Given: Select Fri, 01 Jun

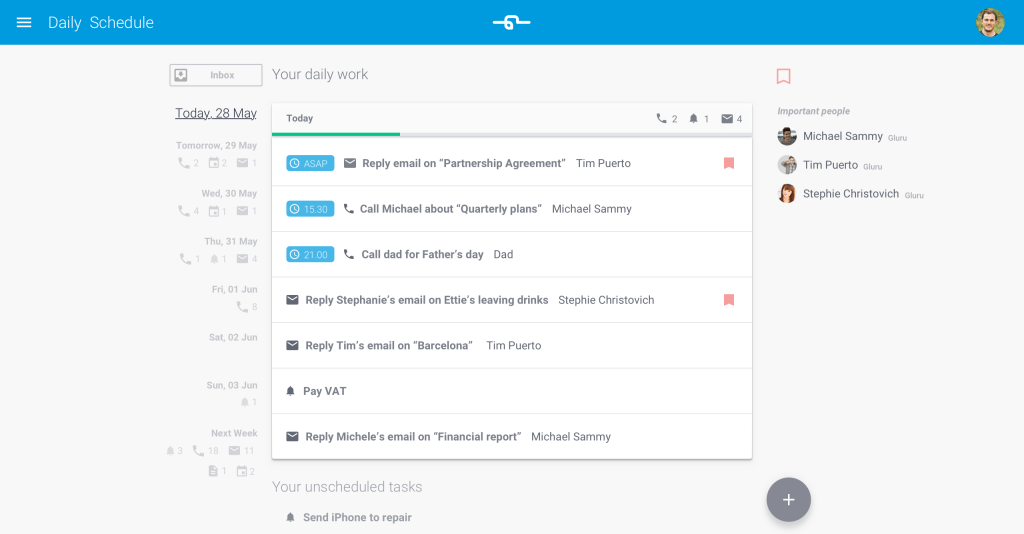Looking at the screenshot, I should (234, 289).
